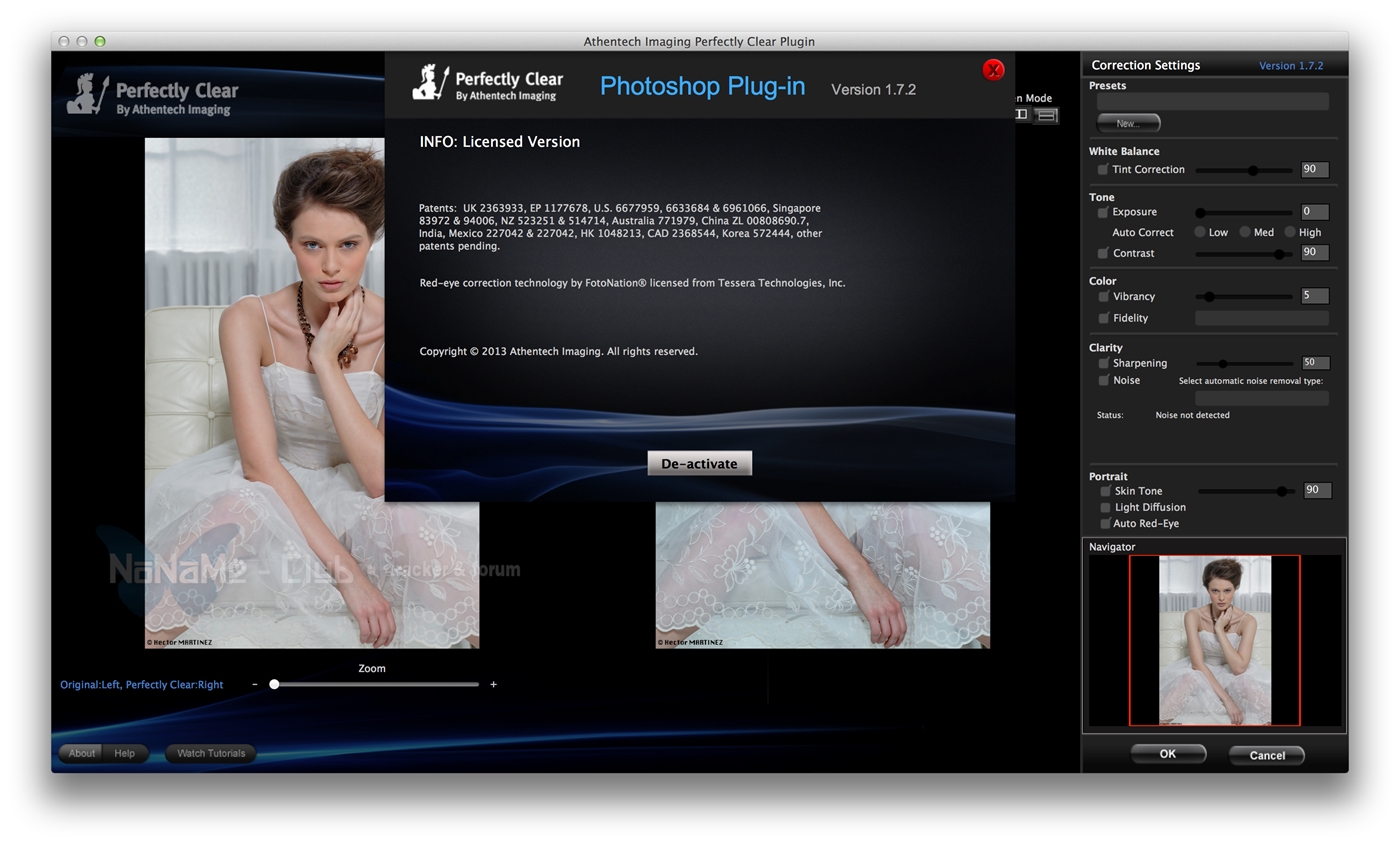The width and height of the screenshot is (1400, 844).
Task: Click the Perfectly Clear logo in the dialog
Action: tap(488, 82)
